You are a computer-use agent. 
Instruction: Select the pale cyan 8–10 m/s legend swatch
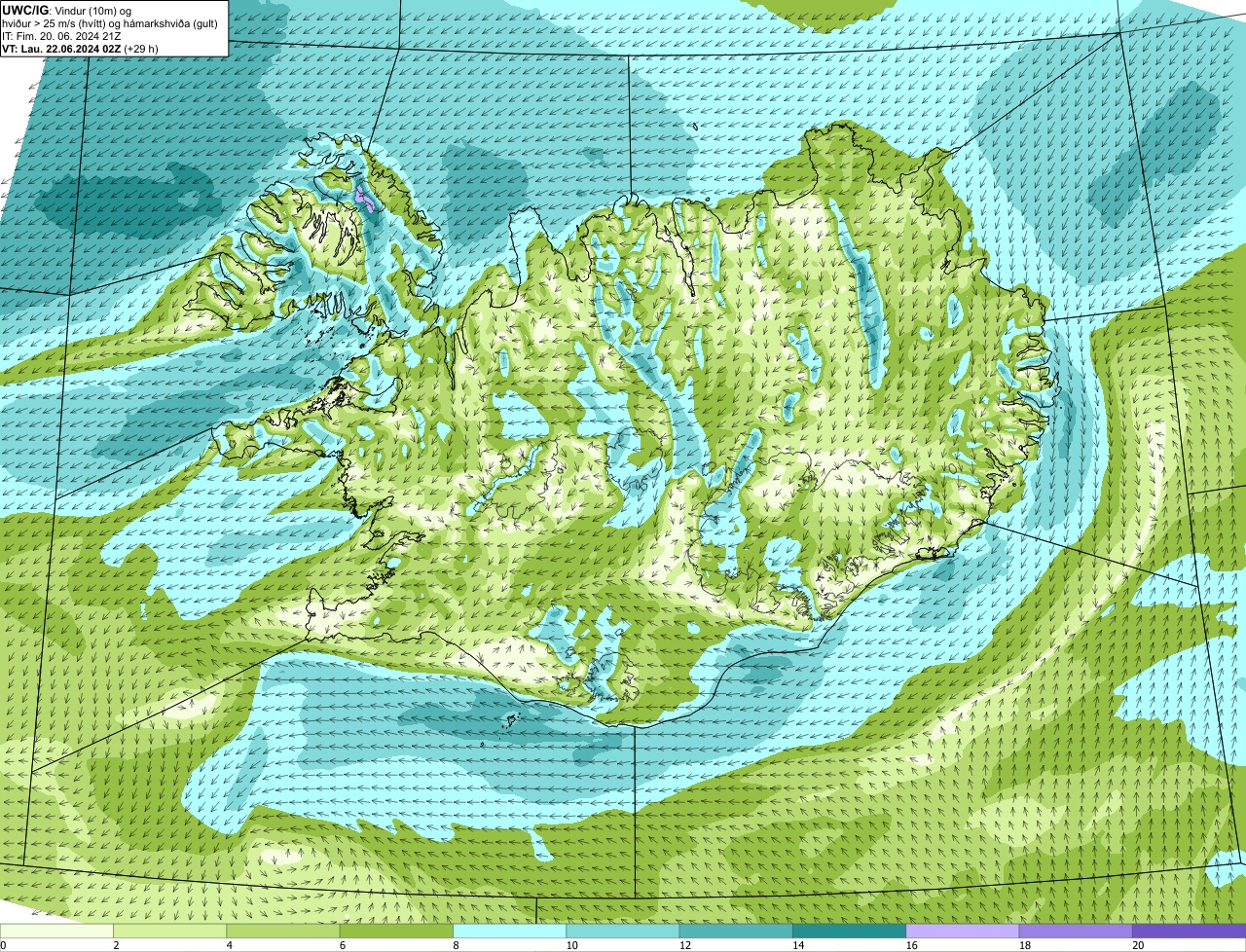[x=510, y=931]
